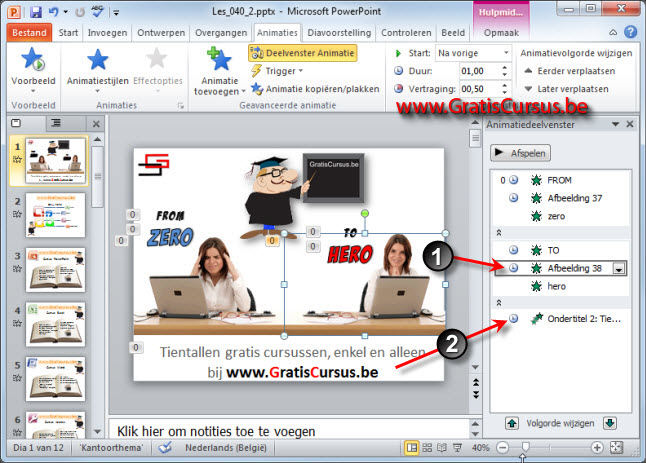The height and width of the screenshot is (463, 646).
Task: Open the Overgangen ribbon tab
Action: 221,33
